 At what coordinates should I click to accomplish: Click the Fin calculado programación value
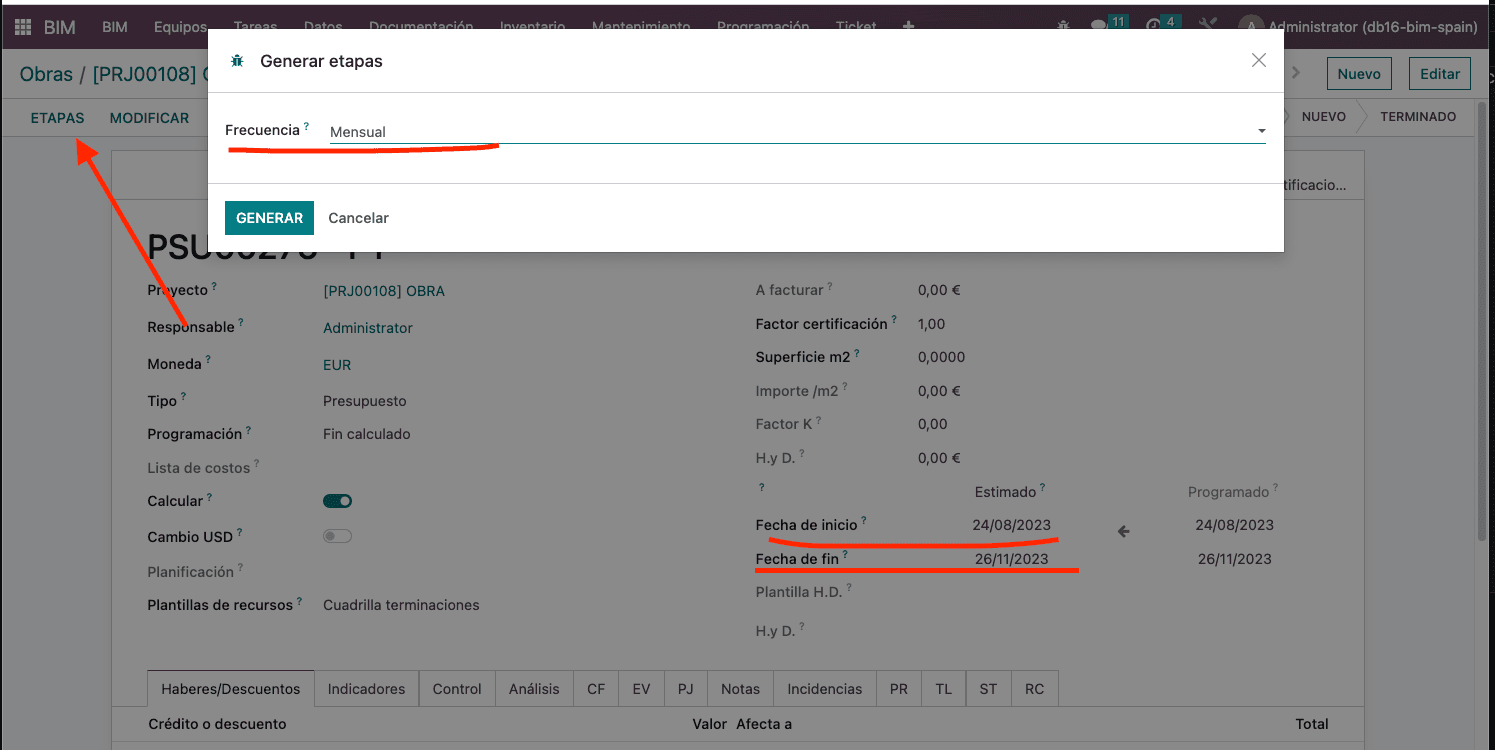coord(366,434)
